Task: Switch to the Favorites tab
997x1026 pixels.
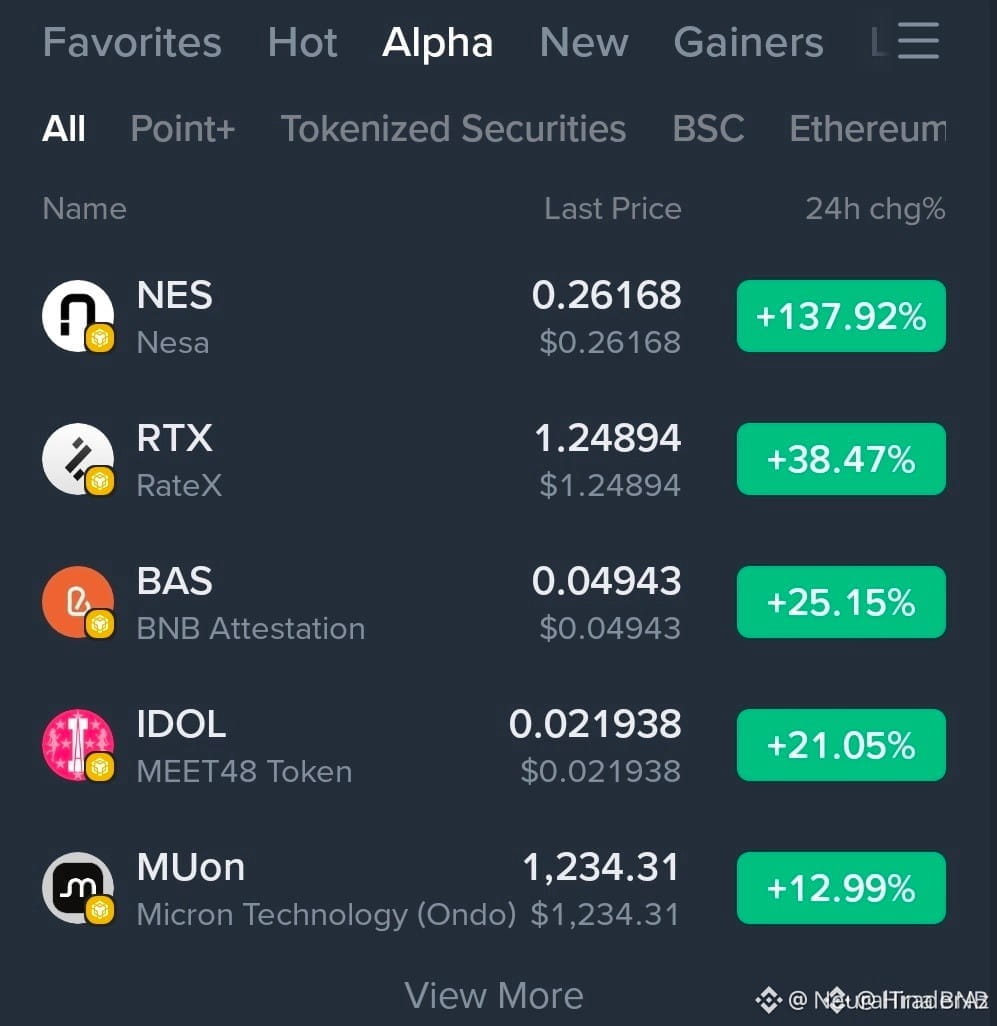Action: (132, 43)
